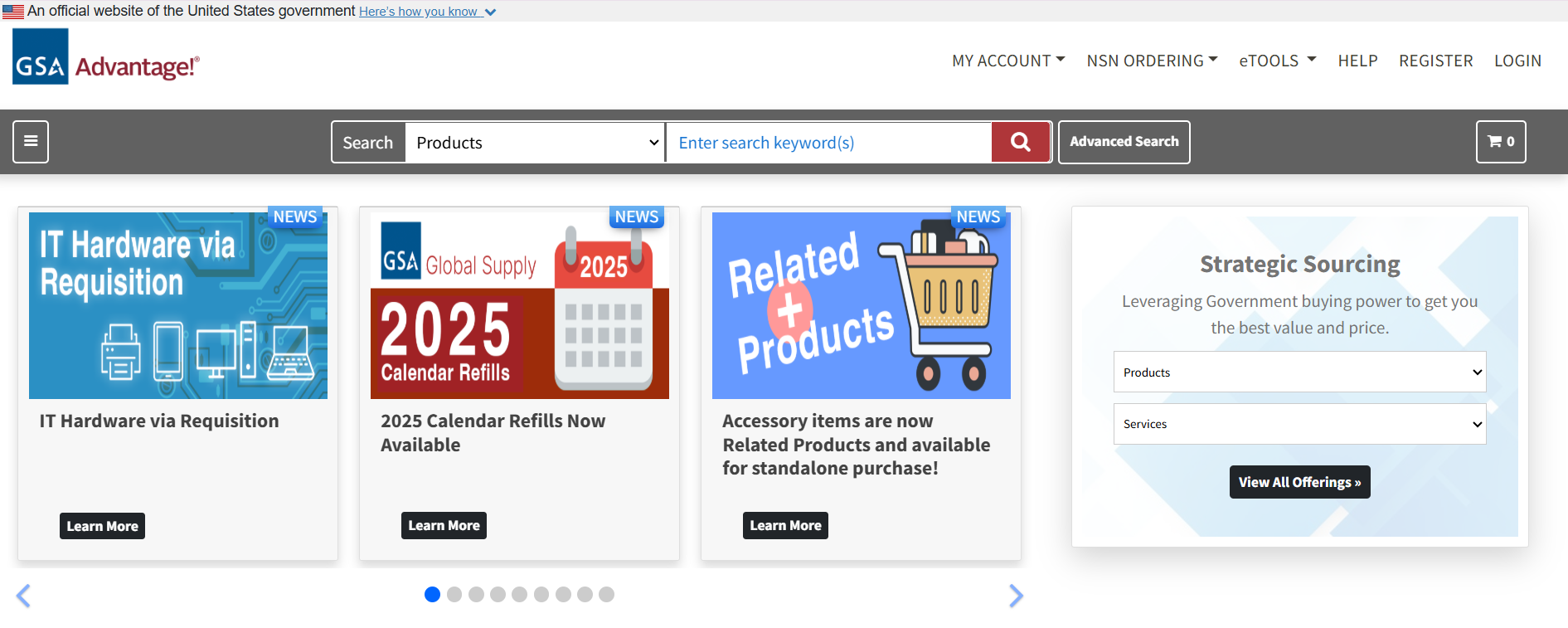Viewport: 1568px width, 628px height.
Task: Learn More about Related Products accessory items
Action: pyautogui.click(x=785, y=525)
